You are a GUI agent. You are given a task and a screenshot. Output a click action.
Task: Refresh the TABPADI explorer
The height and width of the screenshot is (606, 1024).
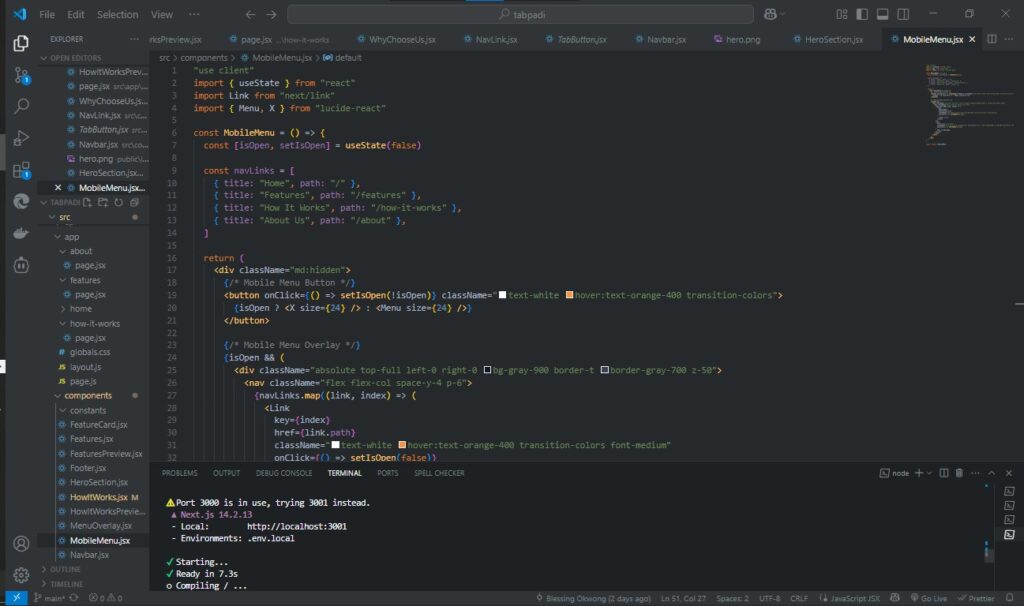(x=118, y=202)
